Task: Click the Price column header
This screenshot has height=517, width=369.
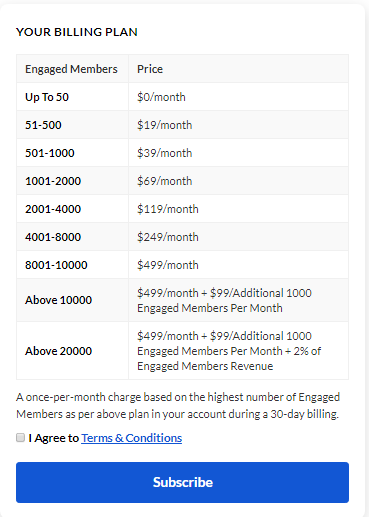Action: pyautogui.click(x=239, y=69)
